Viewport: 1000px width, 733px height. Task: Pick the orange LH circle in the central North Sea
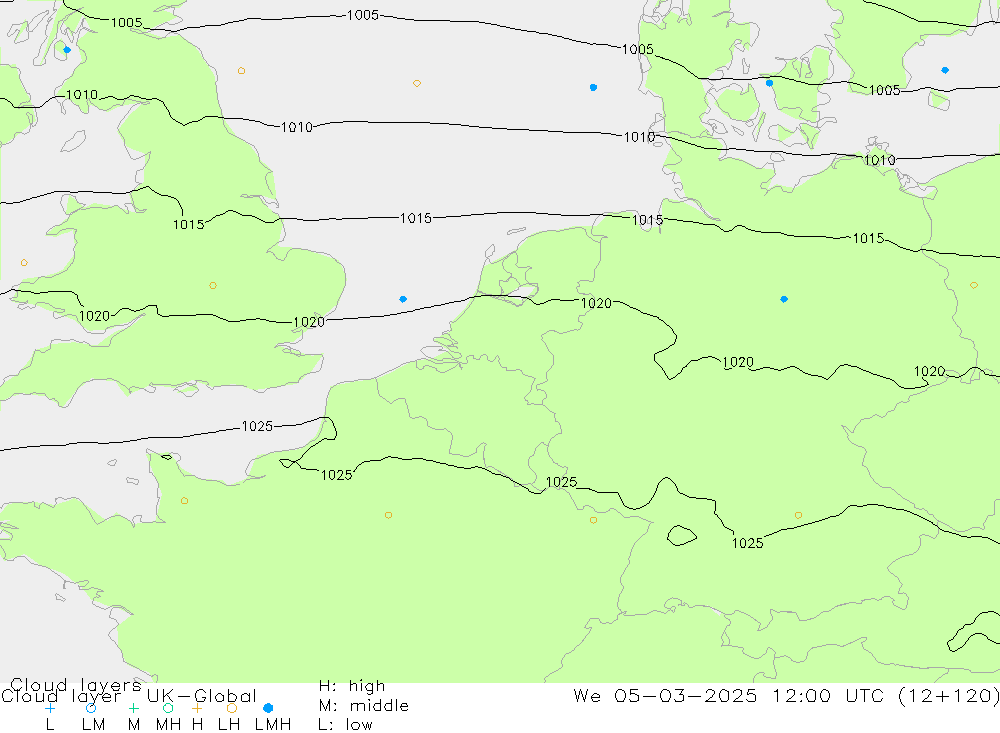pos(416,84)
